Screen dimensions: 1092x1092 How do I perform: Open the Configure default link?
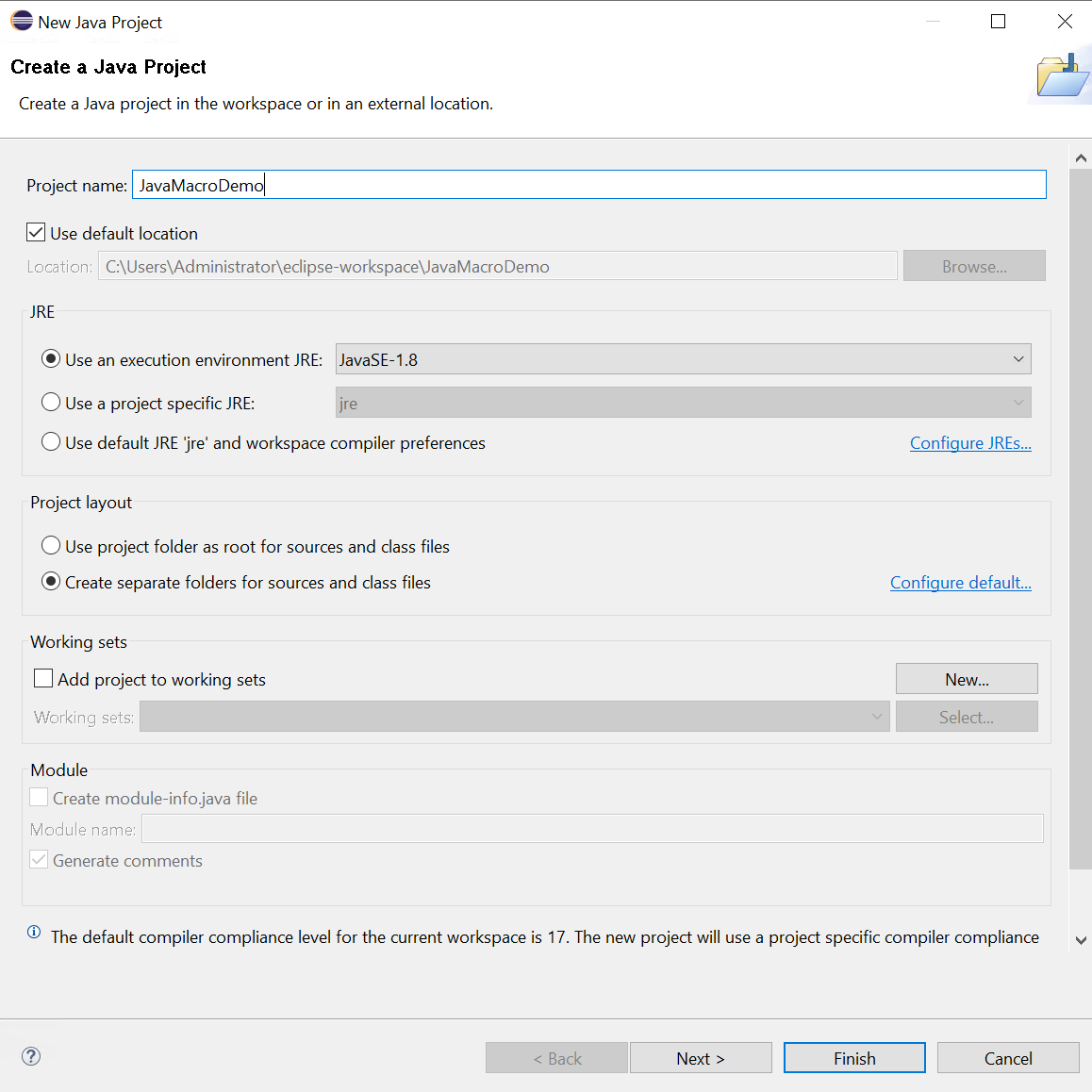click(x=960, y=582)
